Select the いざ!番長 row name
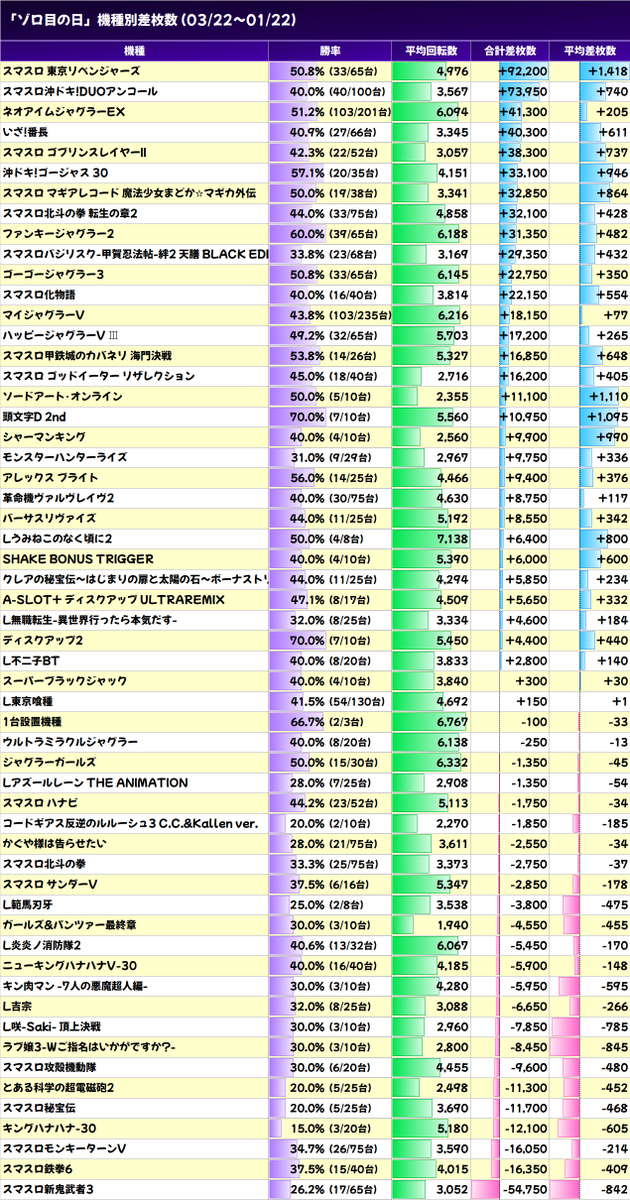 pos(26,132)
